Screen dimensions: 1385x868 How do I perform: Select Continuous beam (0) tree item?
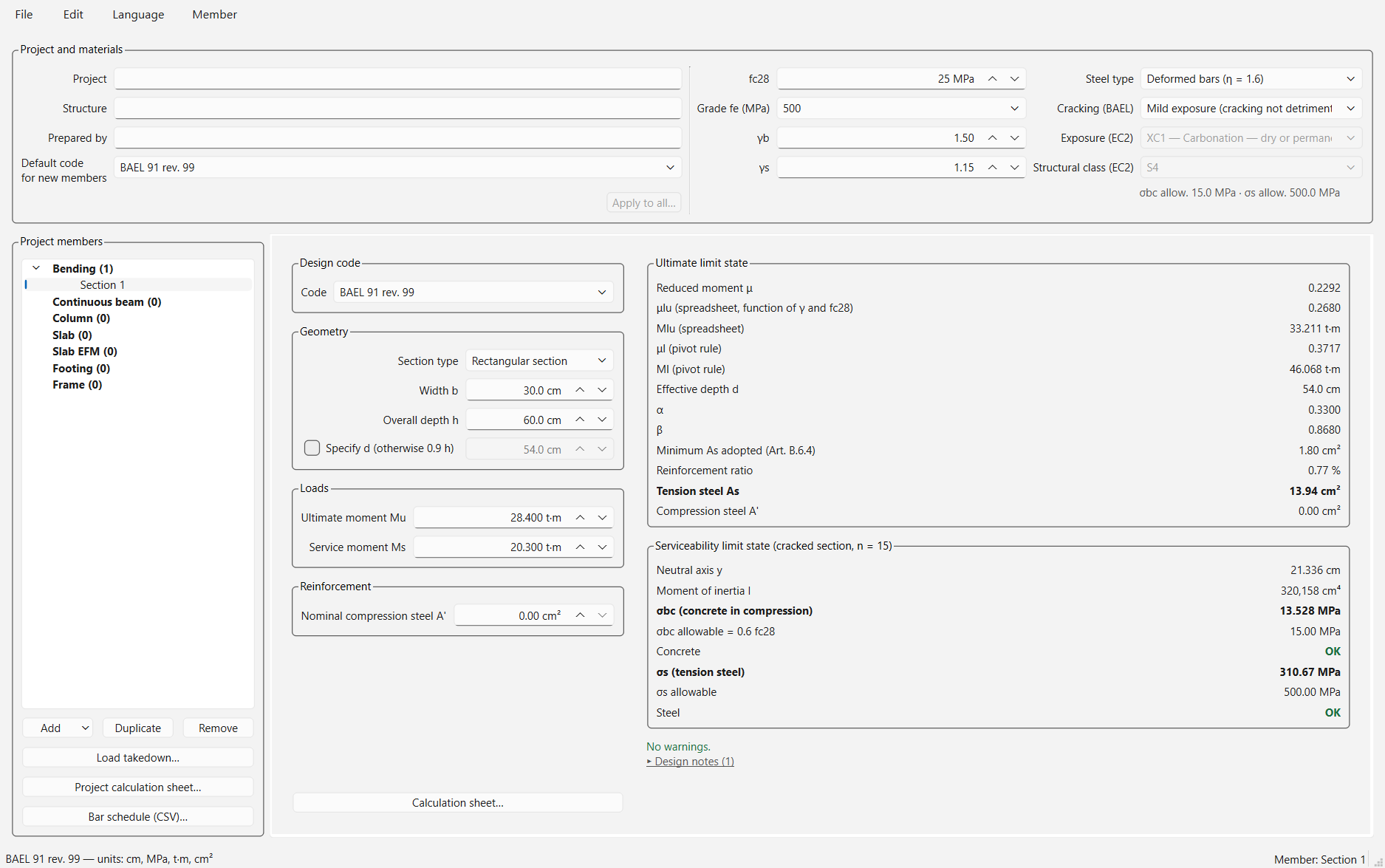(x=107, y=302)
